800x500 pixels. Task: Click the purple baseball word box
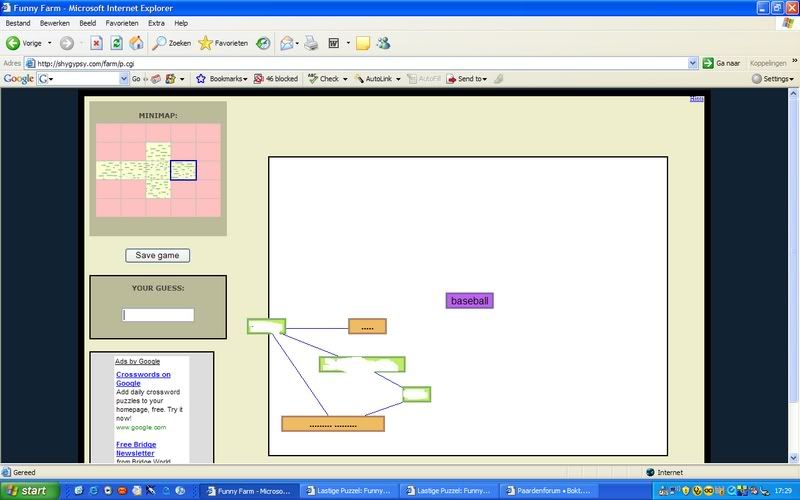coord(470,300)
